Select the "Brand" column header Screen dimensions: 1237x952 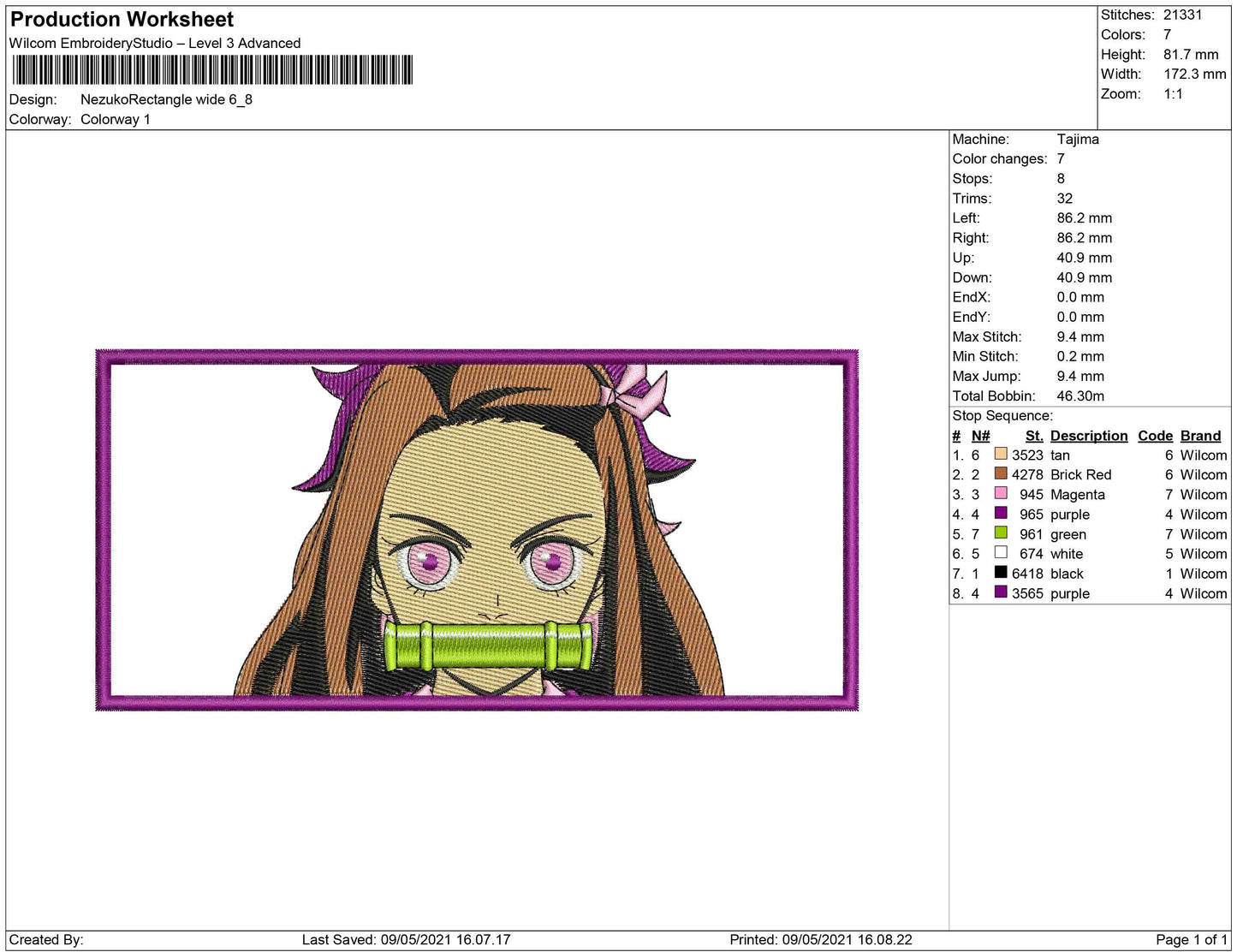coord(1201,436)
